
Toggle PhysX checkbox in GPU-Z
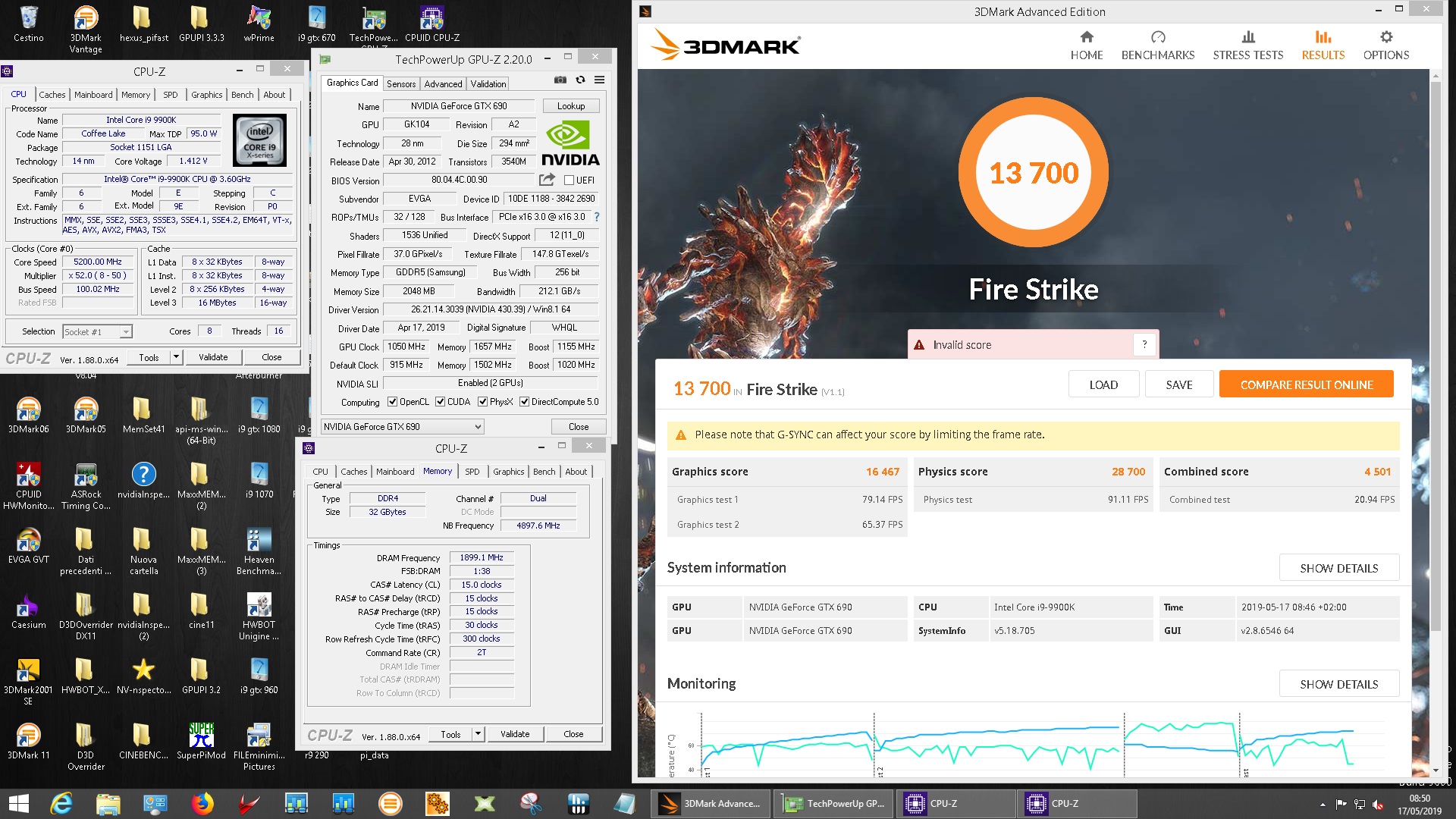click(482, 402)
